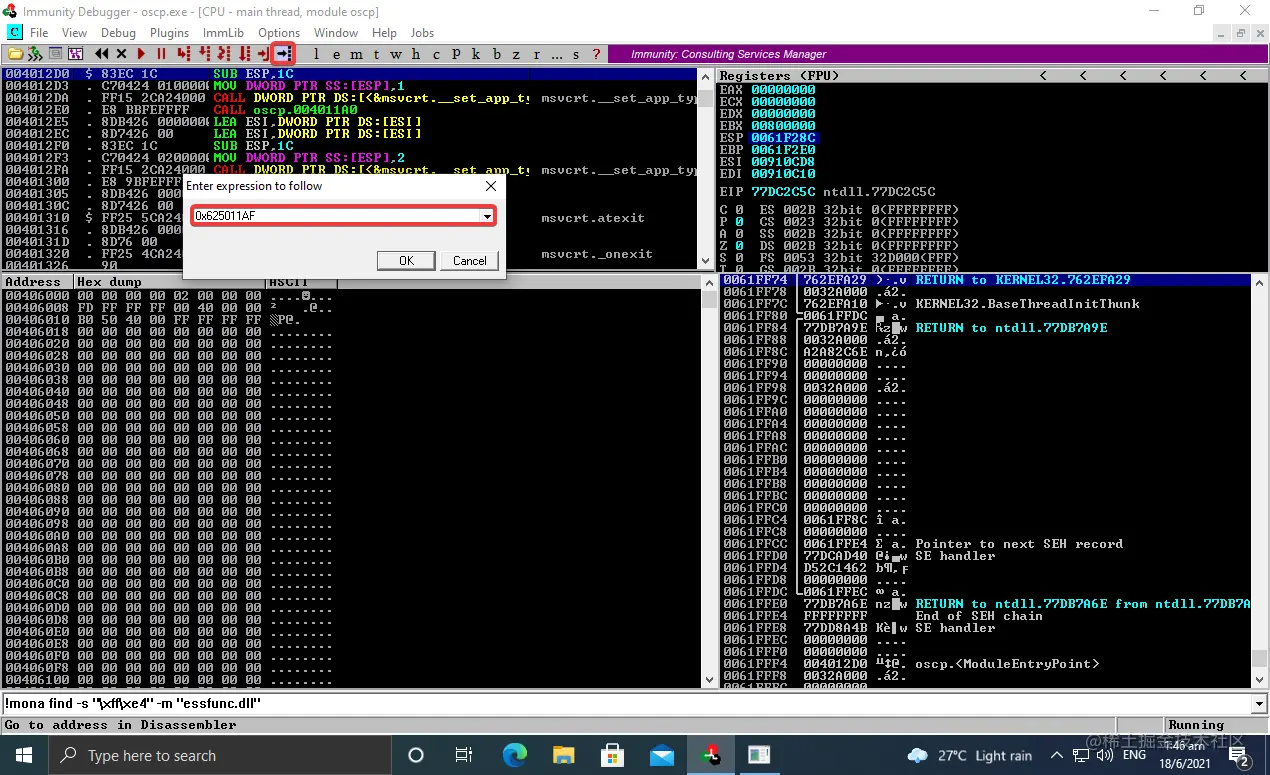Viewport: 1270px width, 775px height.
Task: Cancel the Enter expression dialog
Action: point(470,260)
